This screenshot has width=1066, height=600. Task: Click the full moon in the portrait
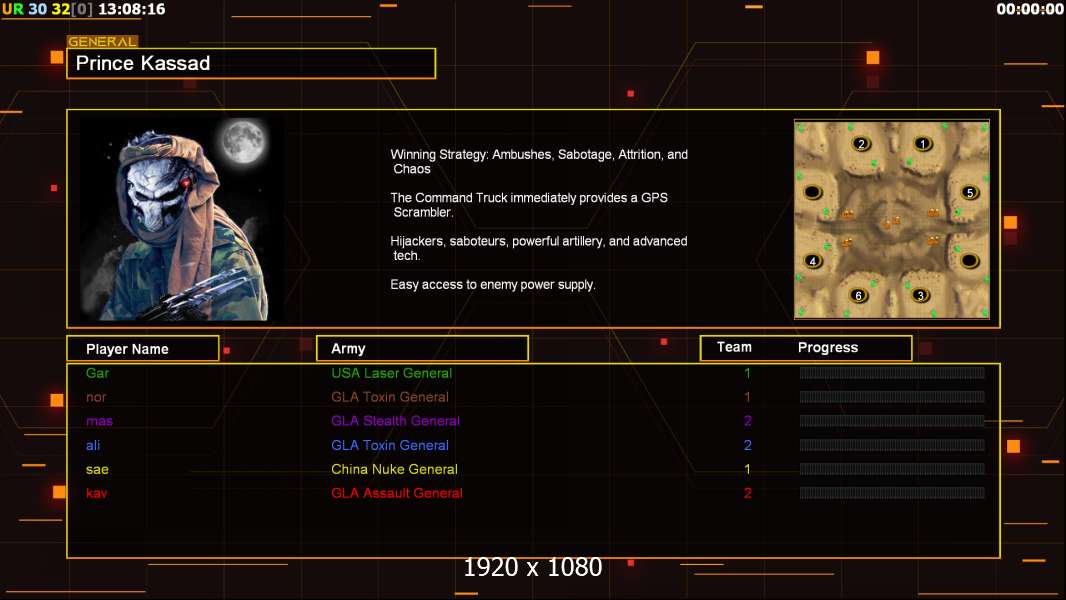click(243, 141)
